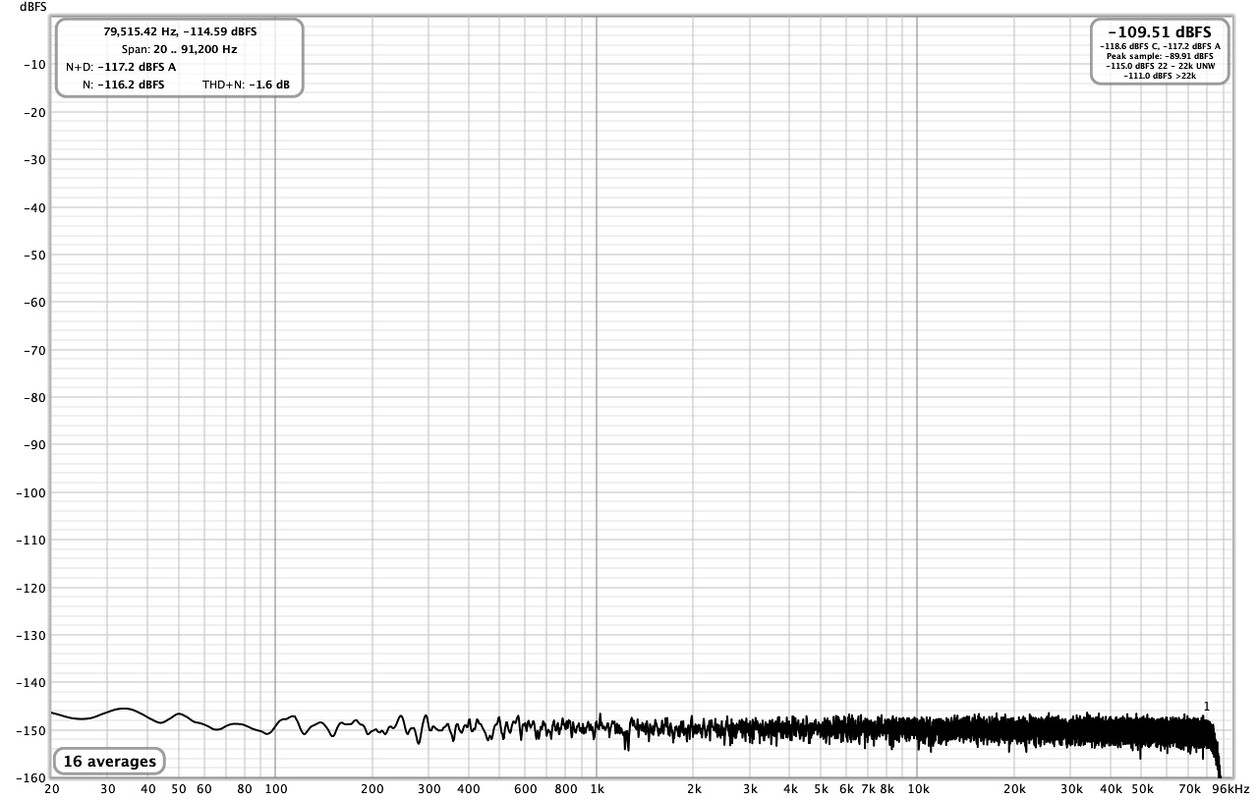Screen dimensions: 1258x800
Task: Click the large "-109.51 dBFS" level readout
Action: 1159,31
